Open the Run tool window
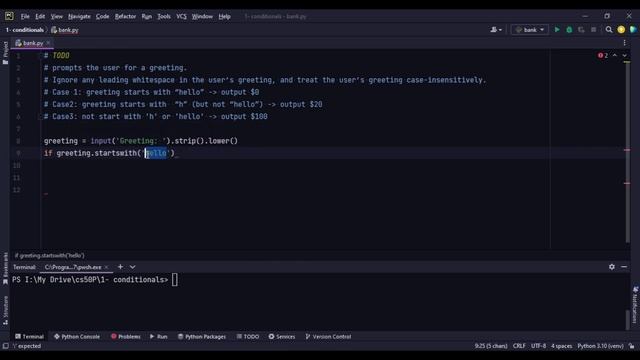640x360 pixels. pos(158,337)
